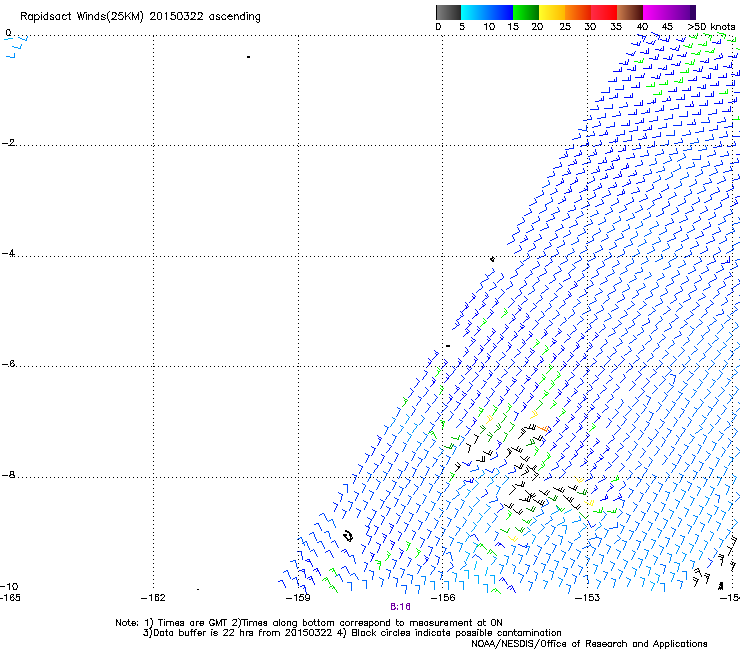Click the '-10' latitude axis label
The width and height of the screenshot is (740, 650).
9,587
